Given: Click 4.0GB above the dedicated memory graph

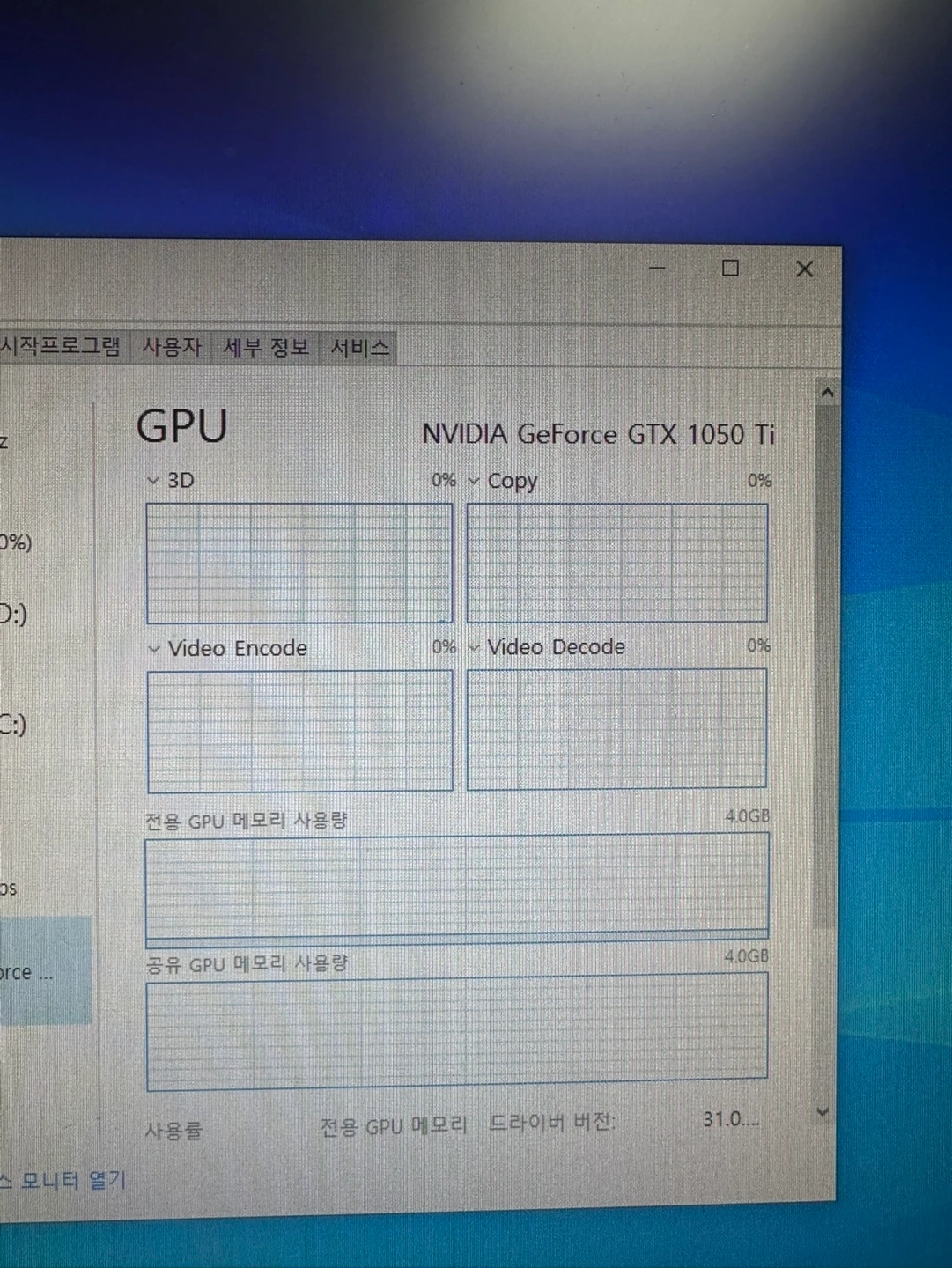Looking at the screenshot, I should click(x=747, y=816).
